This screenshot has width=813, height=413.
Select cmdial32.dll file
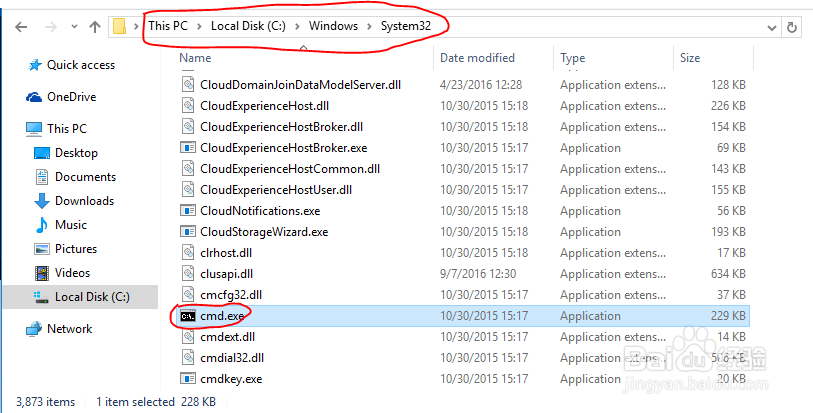click(232, 358)
